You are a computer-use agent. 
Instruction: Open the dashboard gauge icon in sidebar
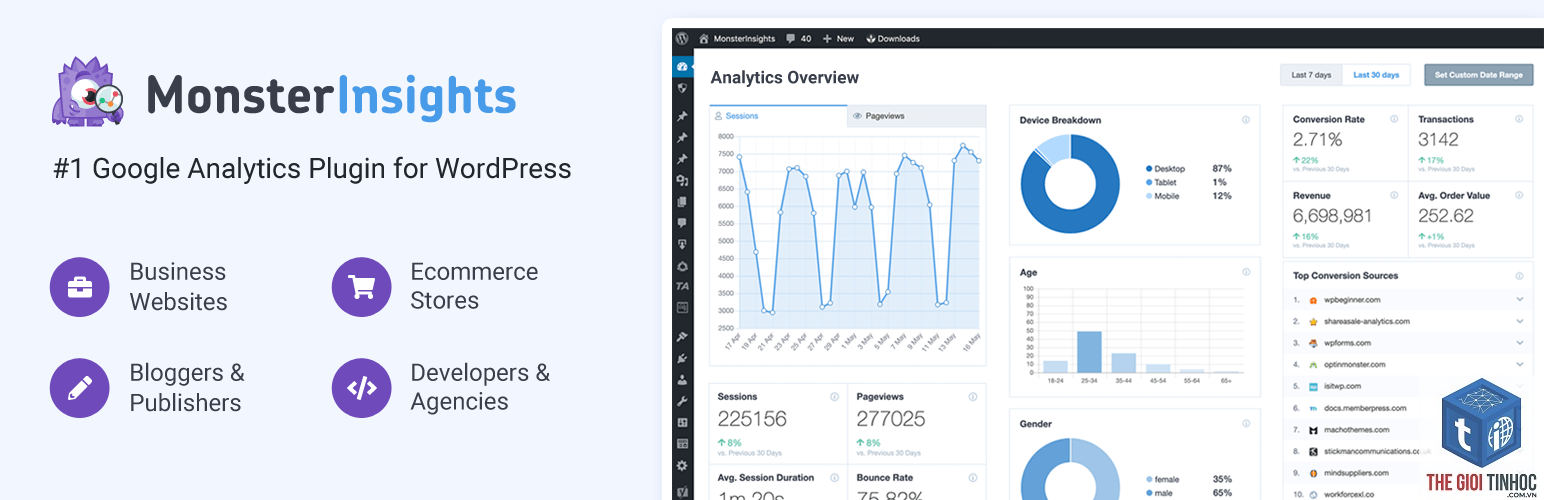point(682,67)
